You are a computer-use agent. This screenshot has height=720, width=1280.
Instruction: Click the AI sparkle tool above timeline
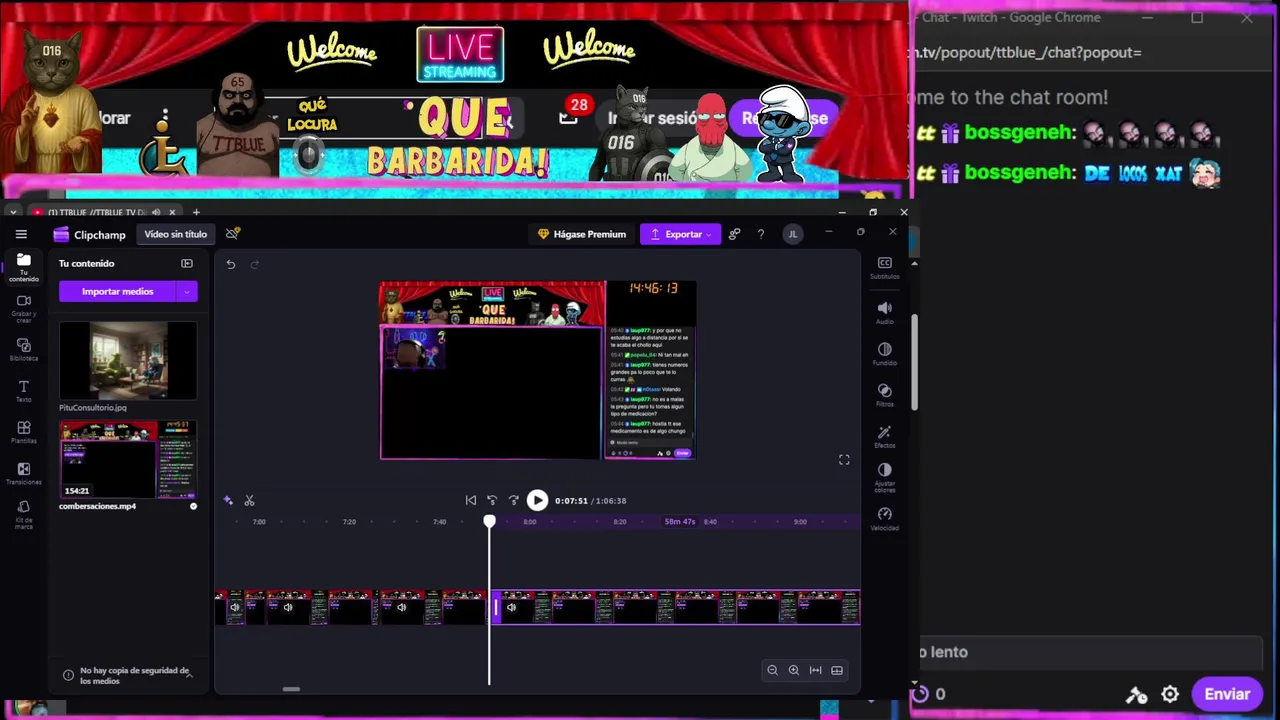tap(228, 500)
